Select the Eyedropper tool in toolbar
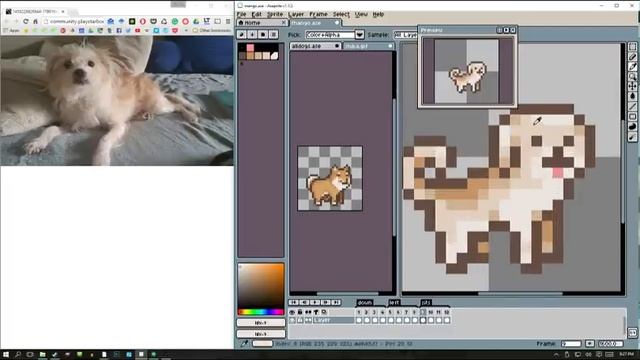The image size is (640, 360). tap(632, 66)
